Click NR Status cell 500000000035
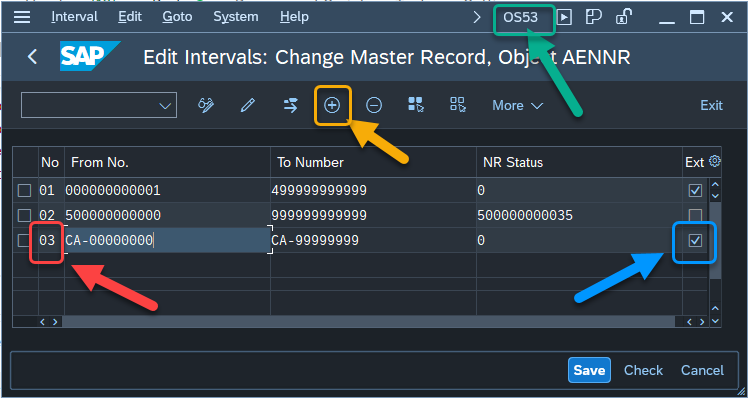 (579, 216)
